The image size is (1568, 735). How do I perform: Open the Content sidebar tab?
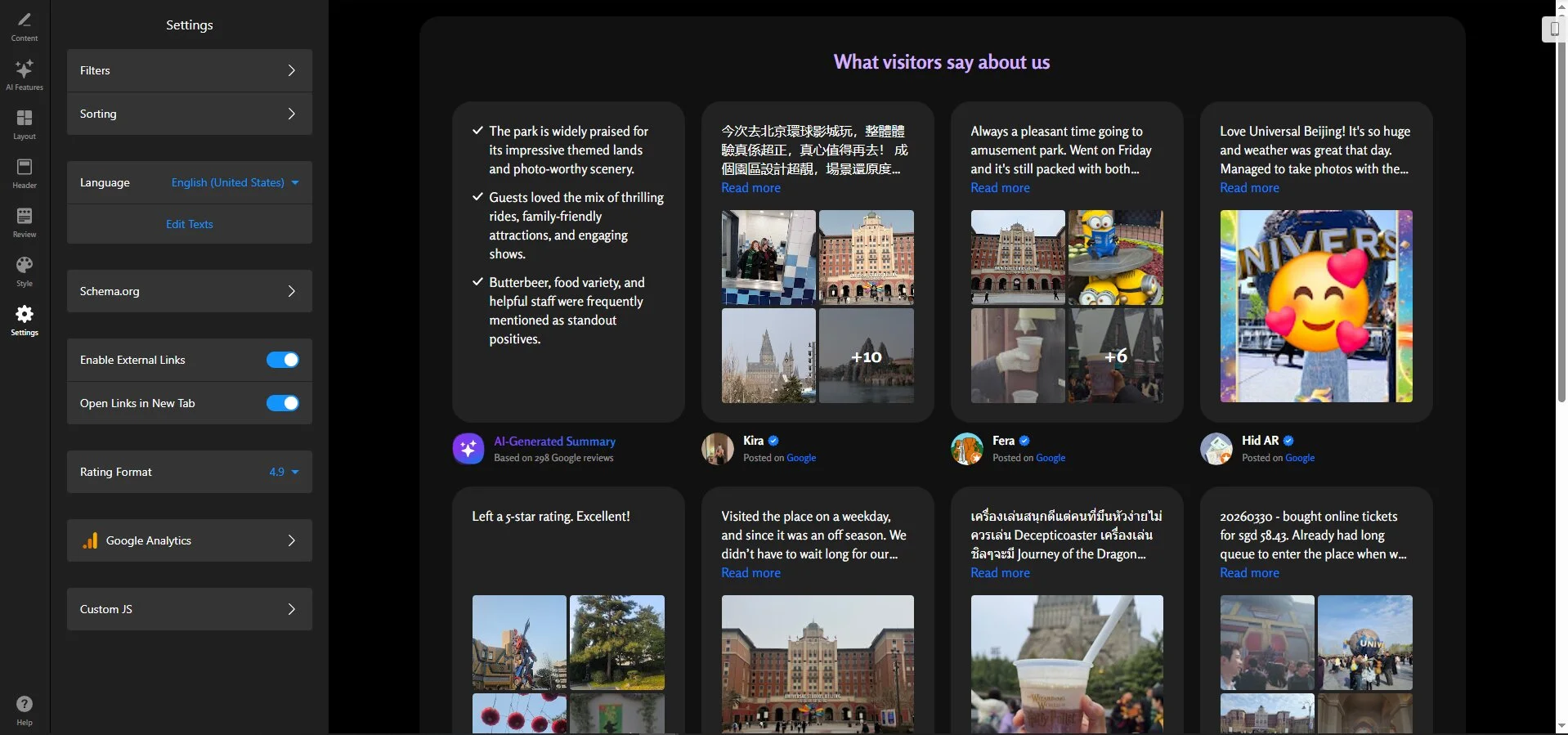[25, 26]
